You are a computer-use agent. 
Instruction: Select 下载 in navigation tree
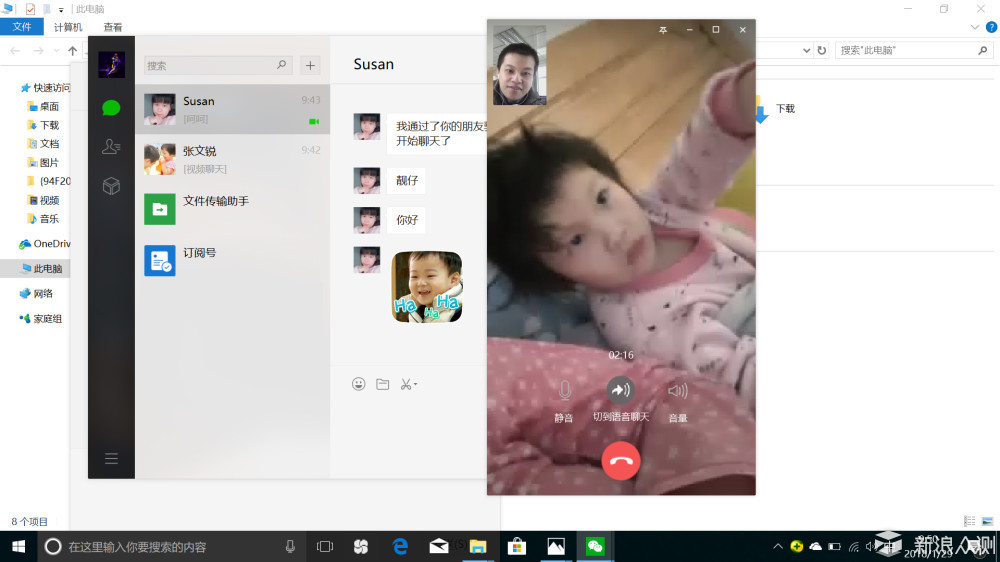coord(43,125)
